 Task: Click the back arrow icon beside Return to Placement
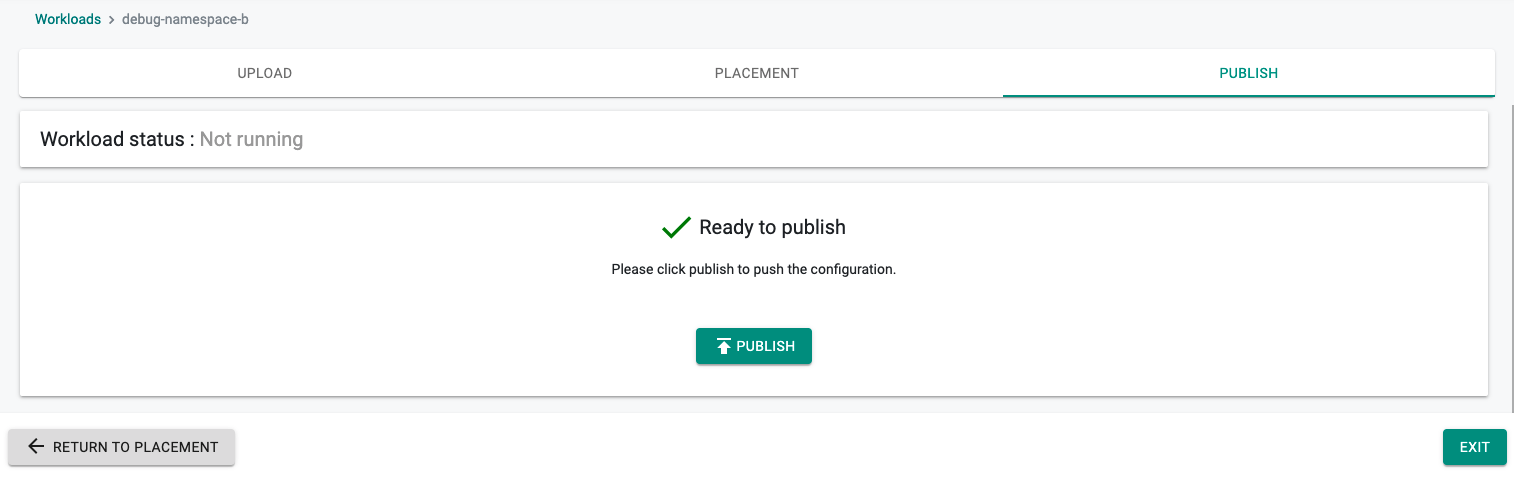(x=36, y=447)
